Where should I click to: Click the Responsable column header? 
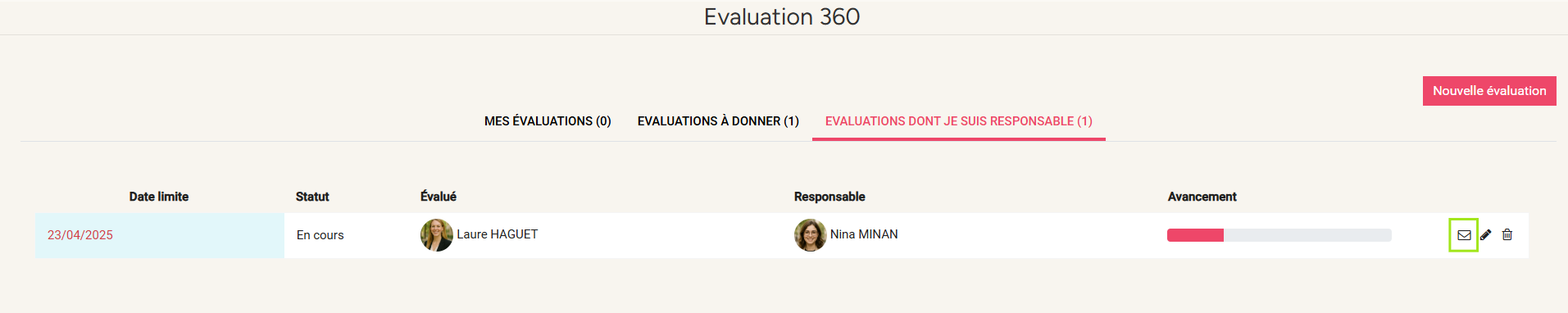click(829, 197)
